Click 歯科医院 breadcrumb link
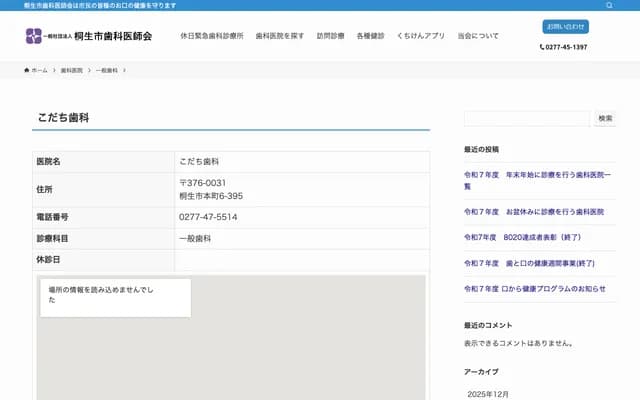The width and height of the screenshot is (640, 400). point(71,71)
